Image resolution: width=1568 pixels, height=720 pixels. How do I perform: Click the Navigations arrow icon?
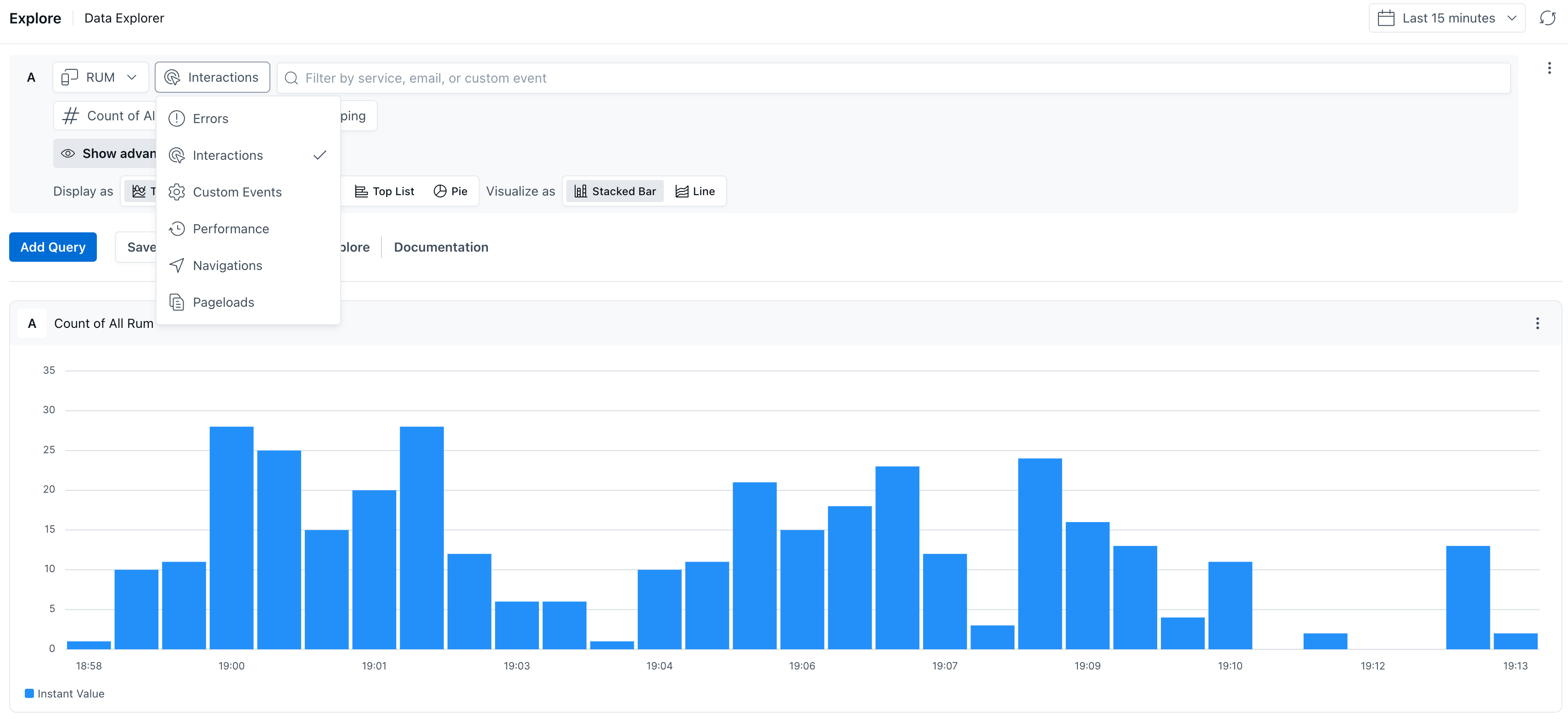(177, 265)
